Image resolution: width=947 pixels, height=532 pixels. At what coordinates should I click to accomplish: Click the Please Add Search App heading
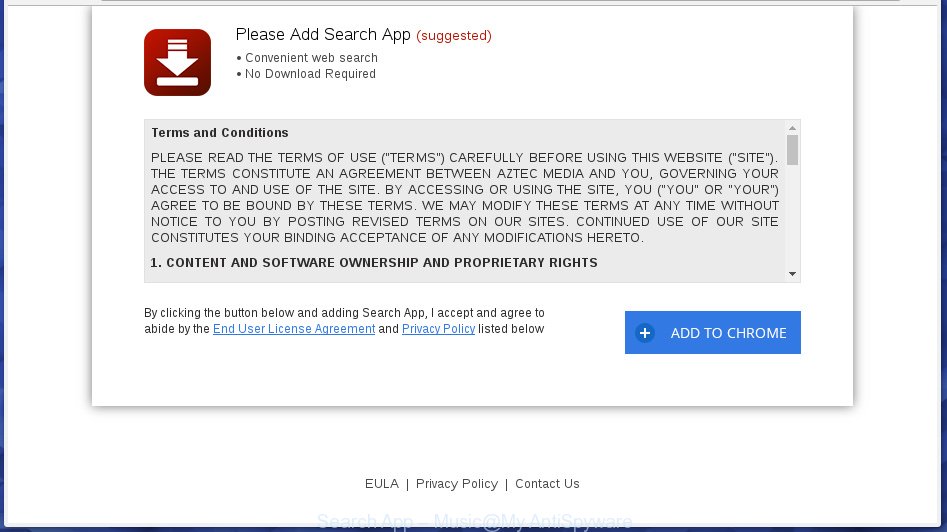tap(323, 34)
